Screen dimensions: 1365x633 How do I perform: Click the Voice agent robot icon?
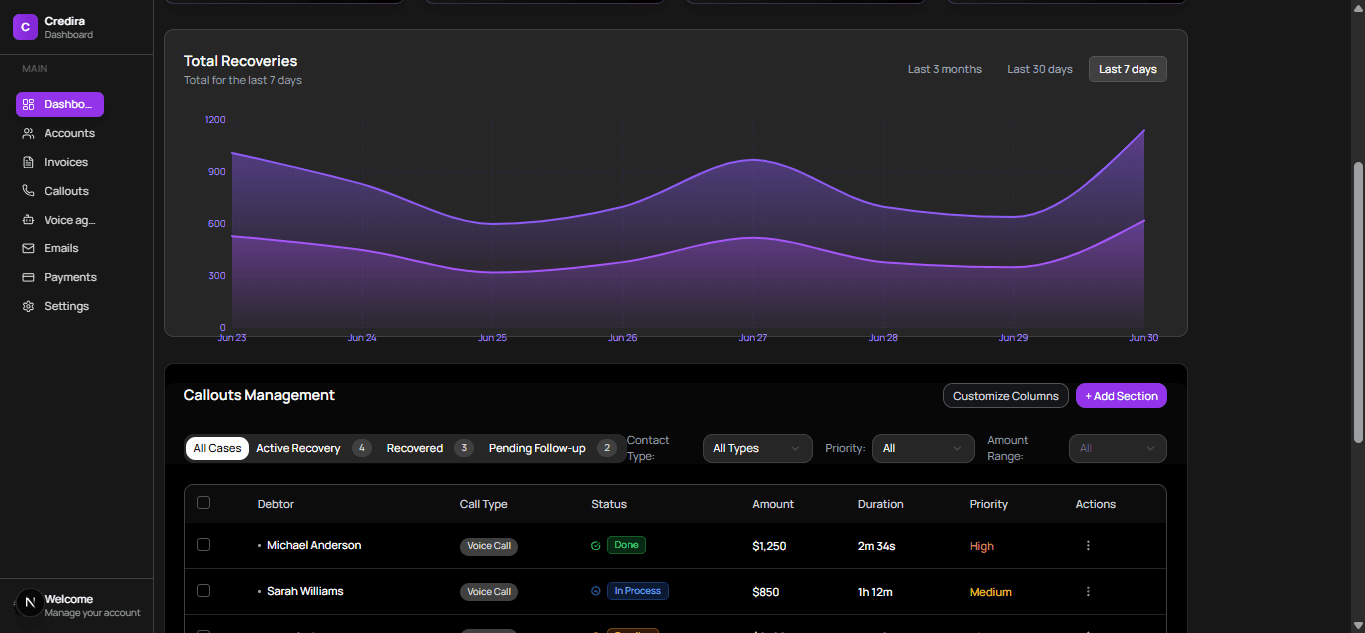[x=28, y=220]
